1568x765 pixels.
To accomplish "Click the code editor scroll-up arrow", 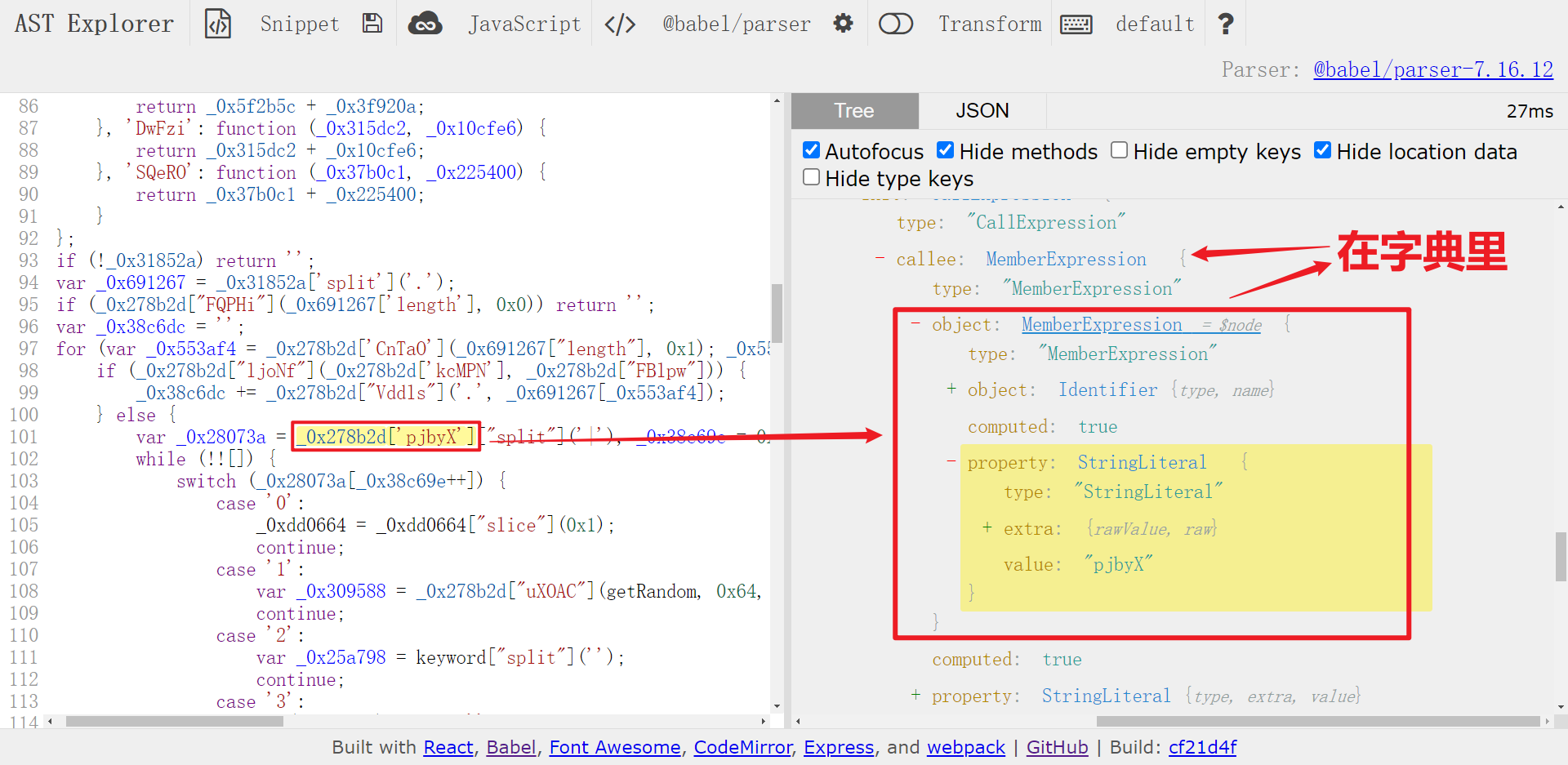I will (x=777, y=100).
